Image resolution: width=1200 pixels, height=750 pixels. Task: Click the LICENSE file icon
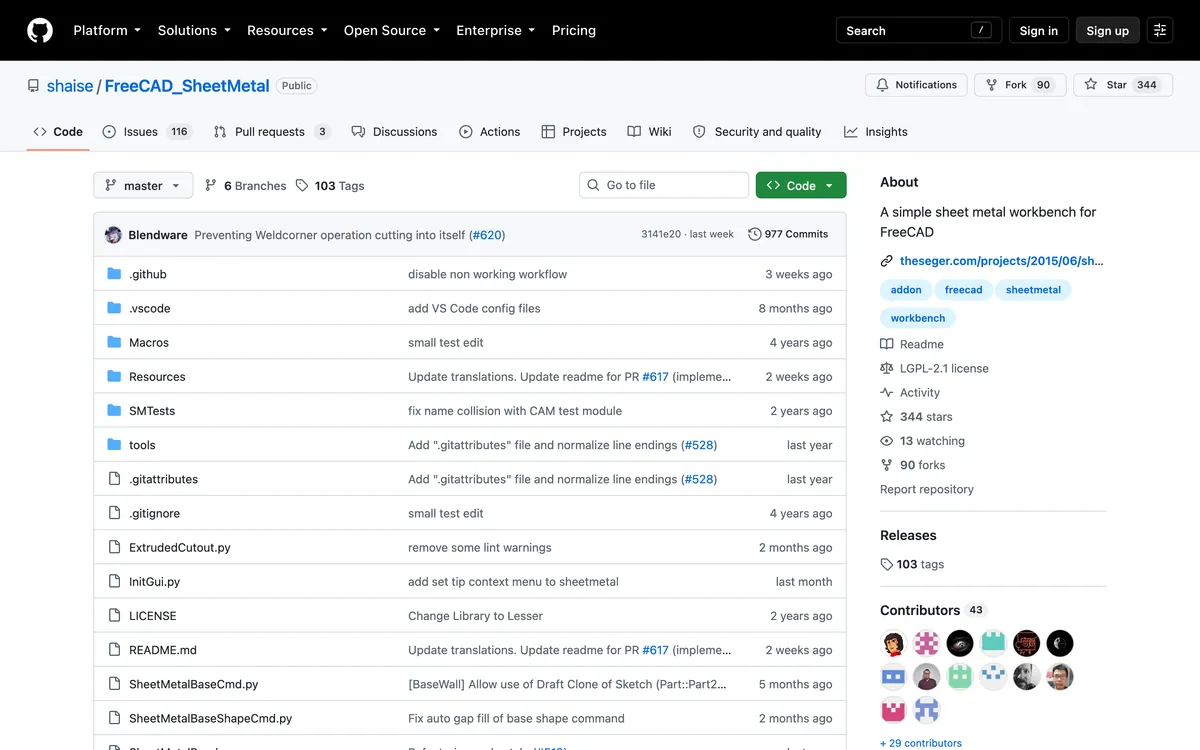pos(114,616)
